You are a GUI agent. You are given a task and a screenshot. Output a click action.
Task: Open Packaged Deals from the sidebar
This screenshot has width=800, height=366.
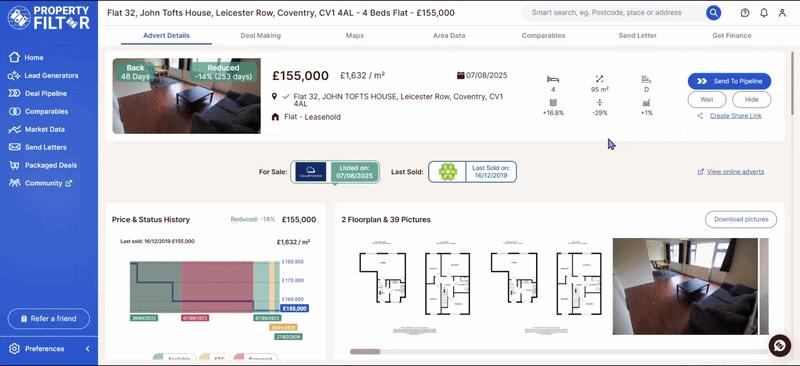click(43, 165)
